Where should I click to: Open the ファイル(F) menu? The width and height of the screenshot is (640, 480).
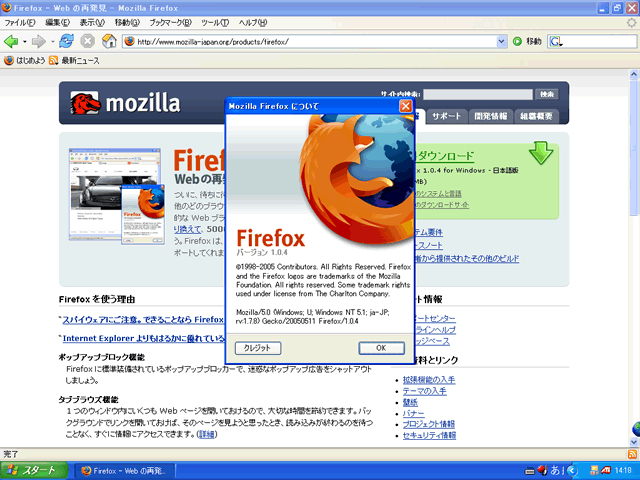(x=20, y=23)
